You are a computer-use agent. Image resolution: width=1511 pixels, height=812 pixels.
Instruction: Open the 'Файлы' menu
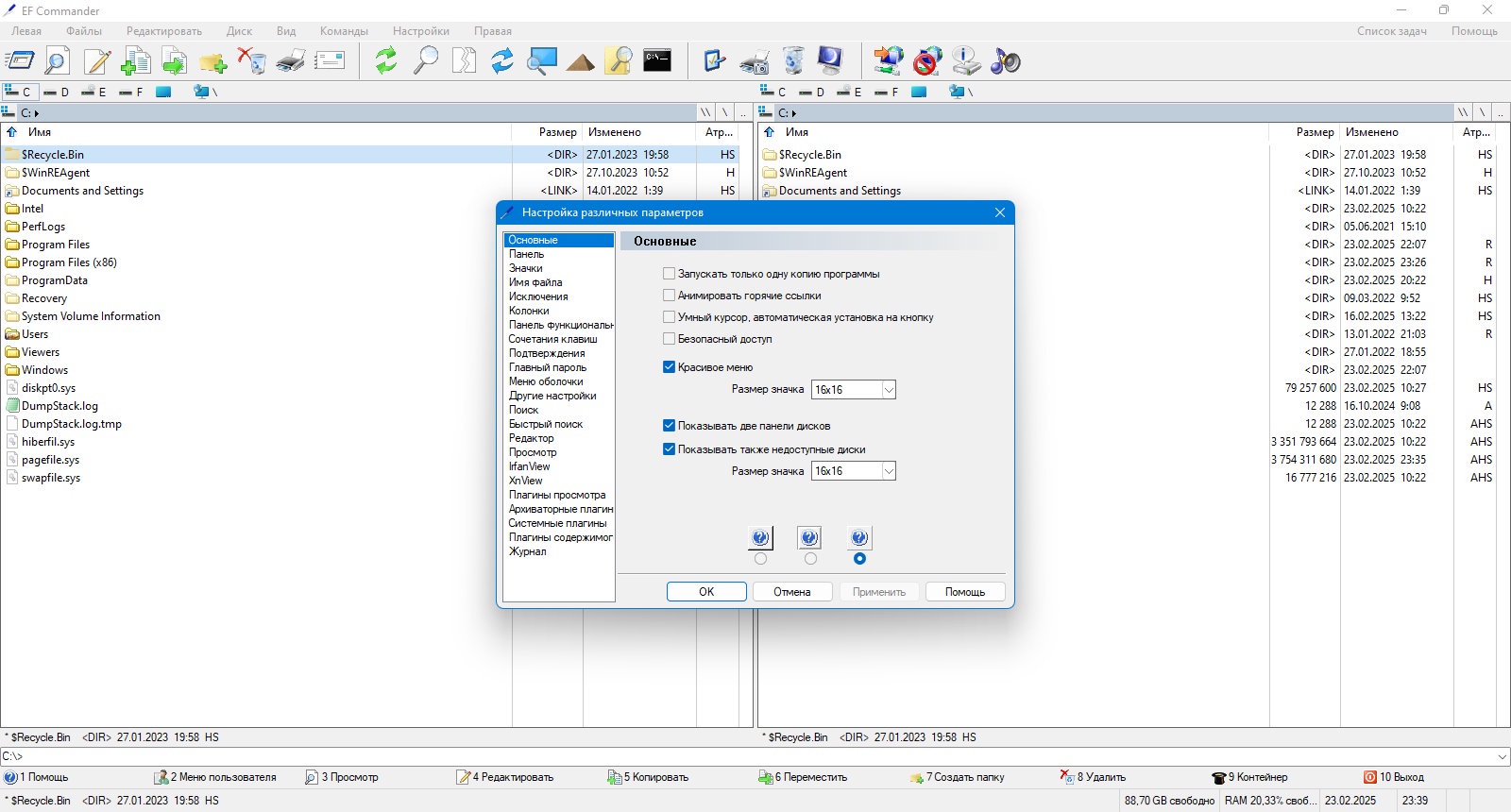point(84,31)
